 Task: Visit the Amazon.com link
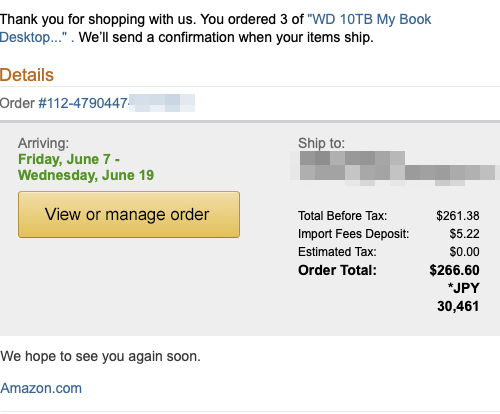tap(41, 388)
